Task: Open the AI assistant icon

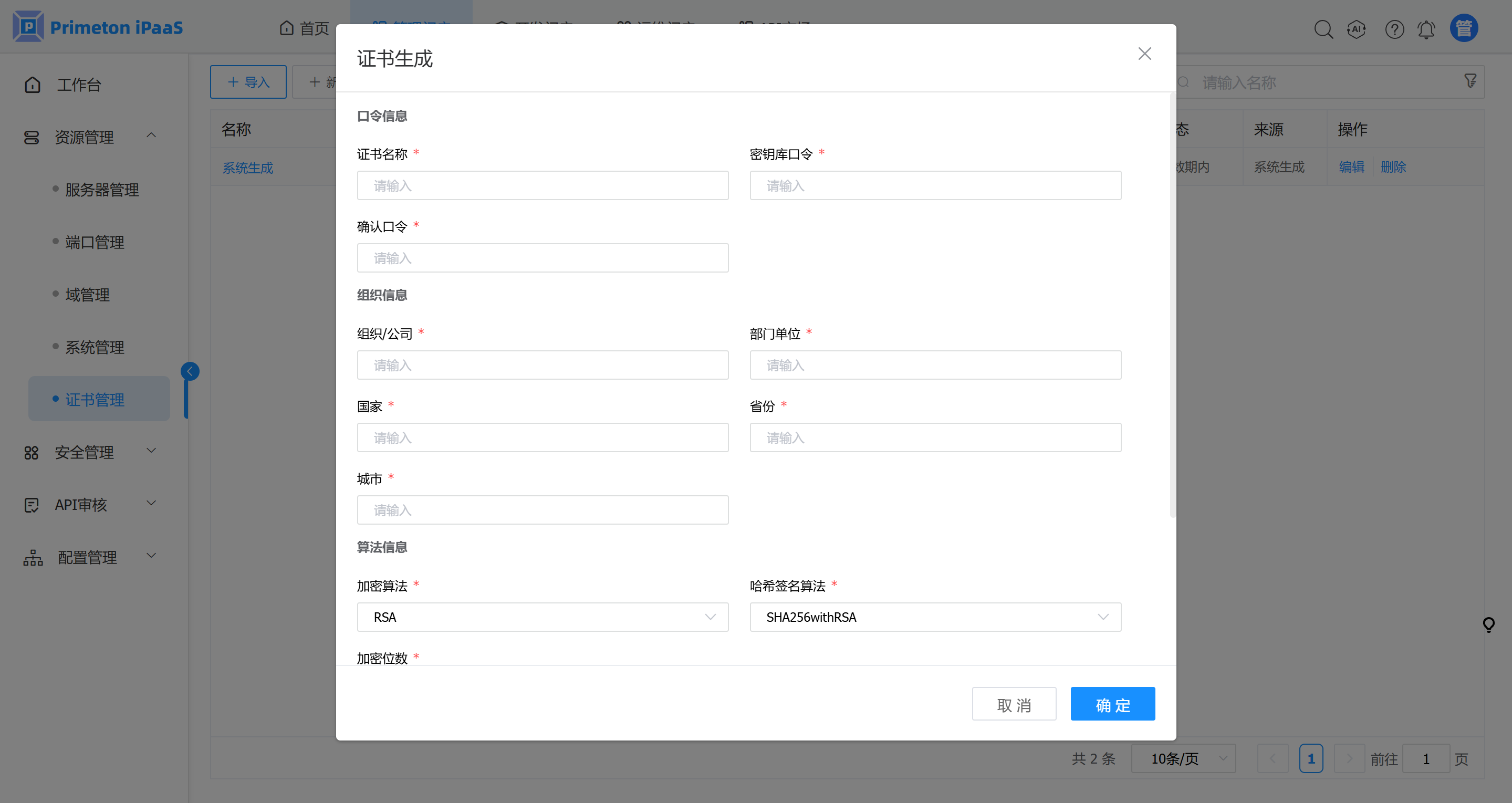Action: [x=1357, y=29]
